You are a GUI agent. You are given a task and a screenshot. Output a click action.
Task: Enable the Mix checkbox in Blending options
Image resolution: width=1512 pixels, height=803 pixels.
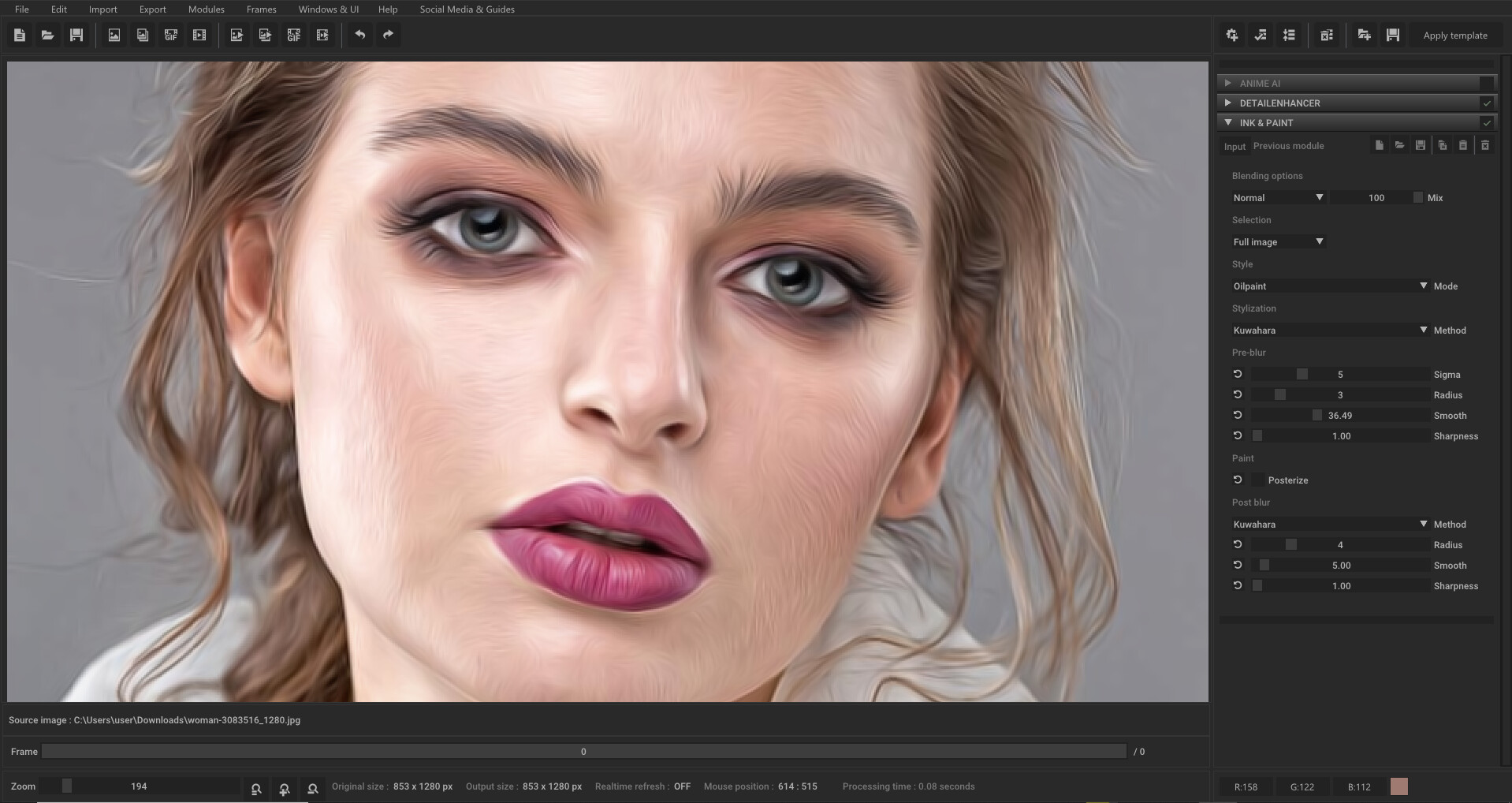(1417, 197)
